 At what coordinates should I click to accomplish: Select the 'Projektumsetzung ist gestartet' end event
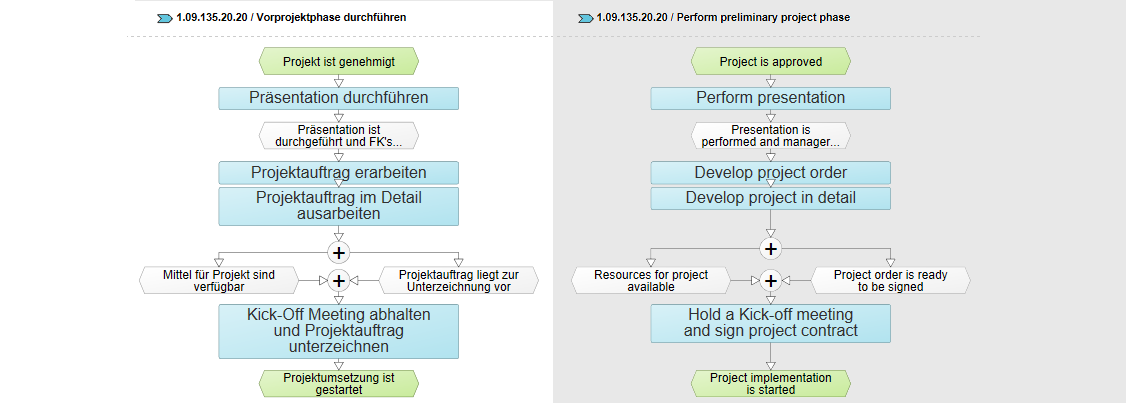pyautogui.click(x=339, y=384)
